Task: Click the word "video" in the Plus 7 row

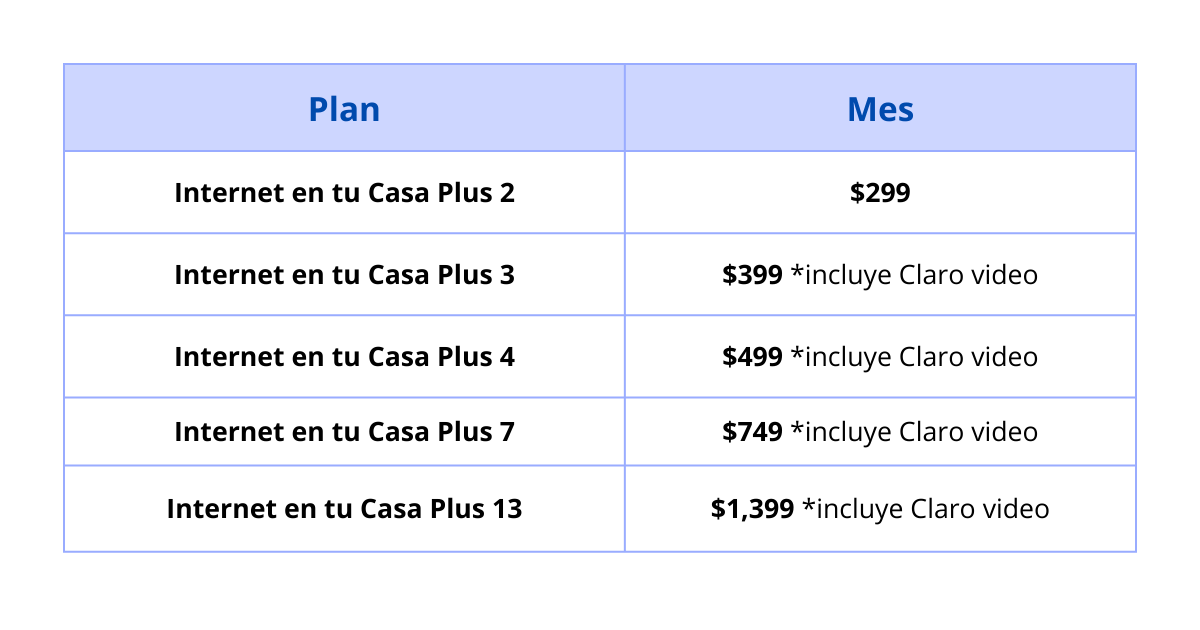Action: point(1005,432)
